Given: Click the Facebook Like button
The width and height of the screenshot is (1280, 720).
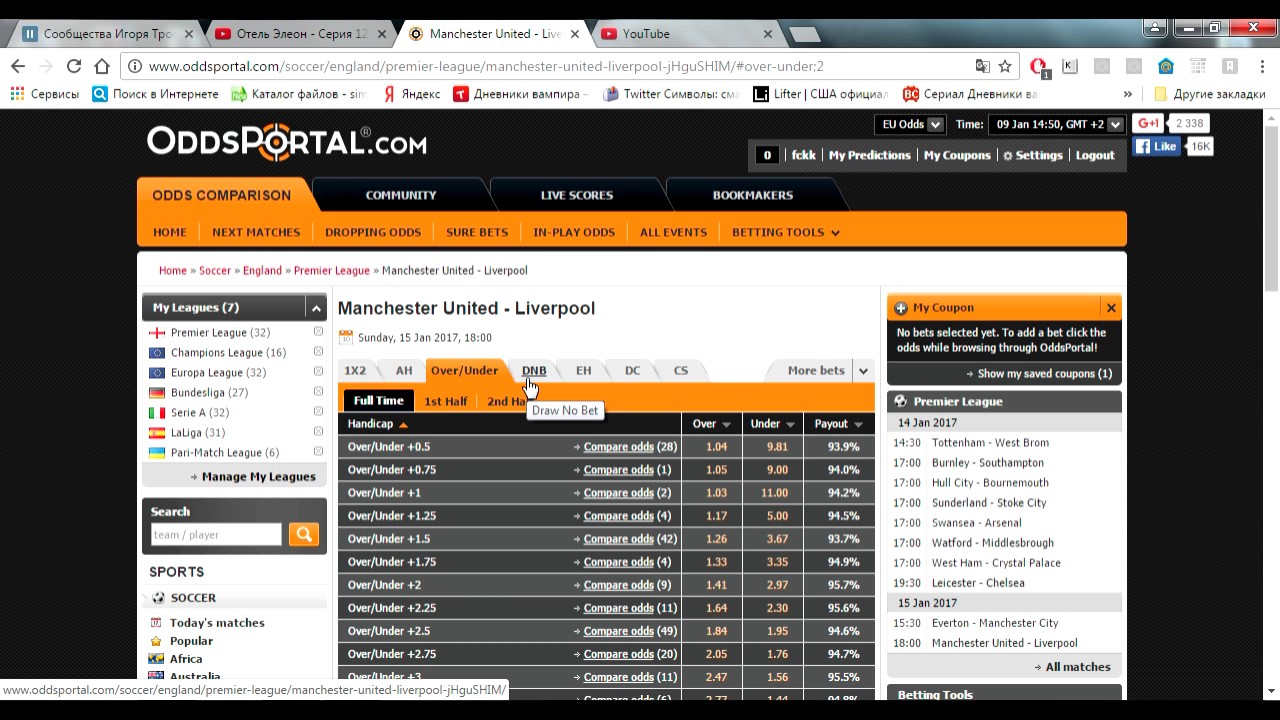Looking at the screenshot, I should click(x=1158, y=146).
